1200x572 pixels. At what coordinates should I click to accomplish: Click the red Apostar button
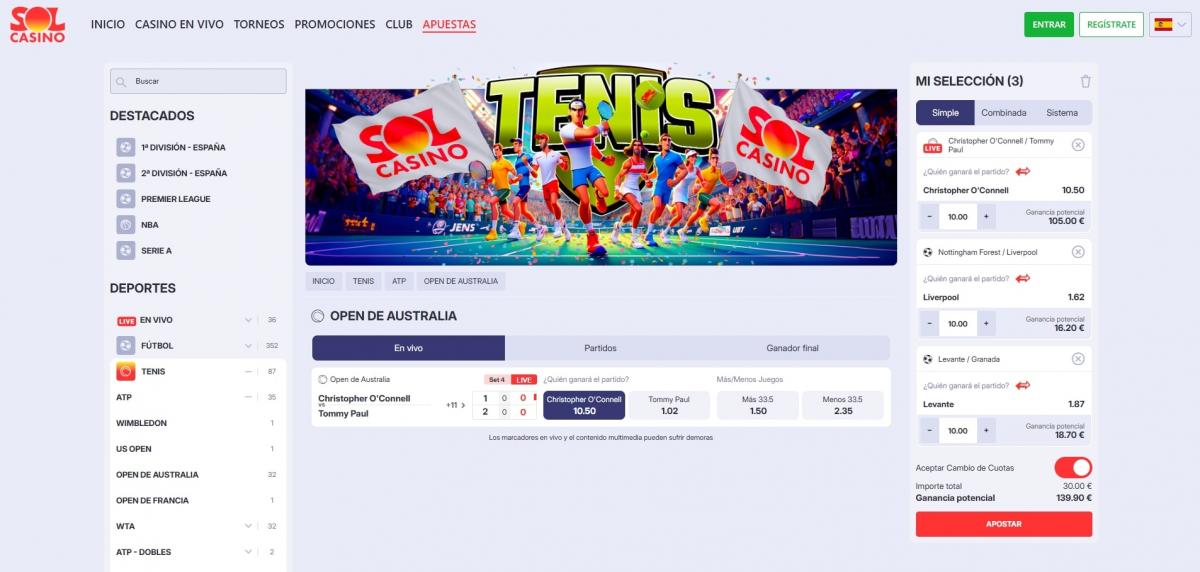[1004, 524]
